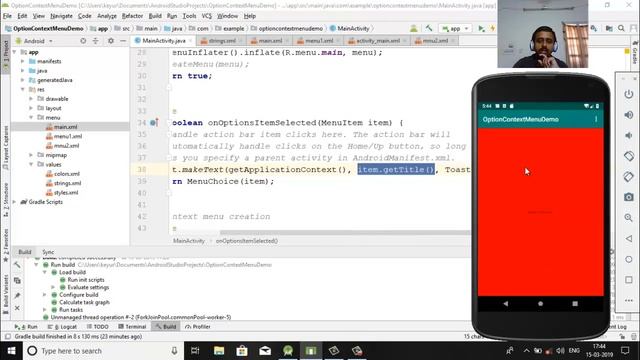Open Windows notification center icon
Image resolution: width=640 pixels, height=360 pixels.
625,351
